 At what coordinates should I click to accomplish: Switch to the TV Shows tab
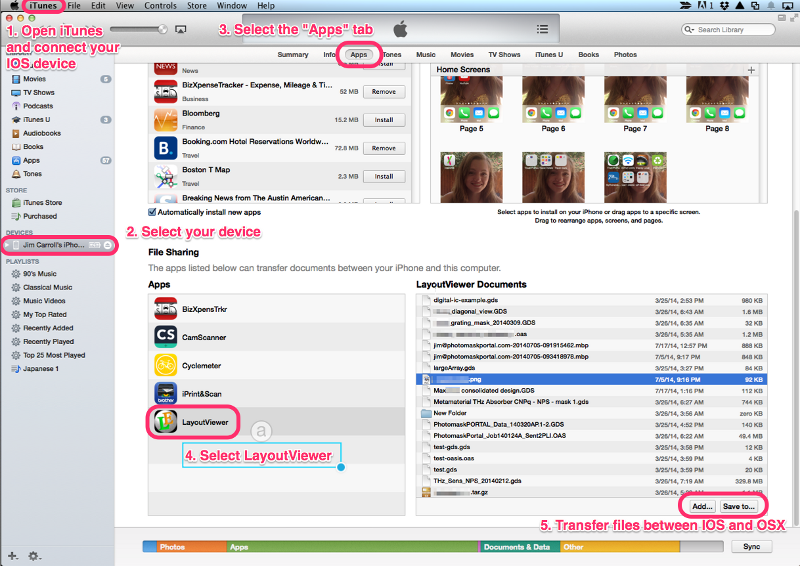pos(504,55)
